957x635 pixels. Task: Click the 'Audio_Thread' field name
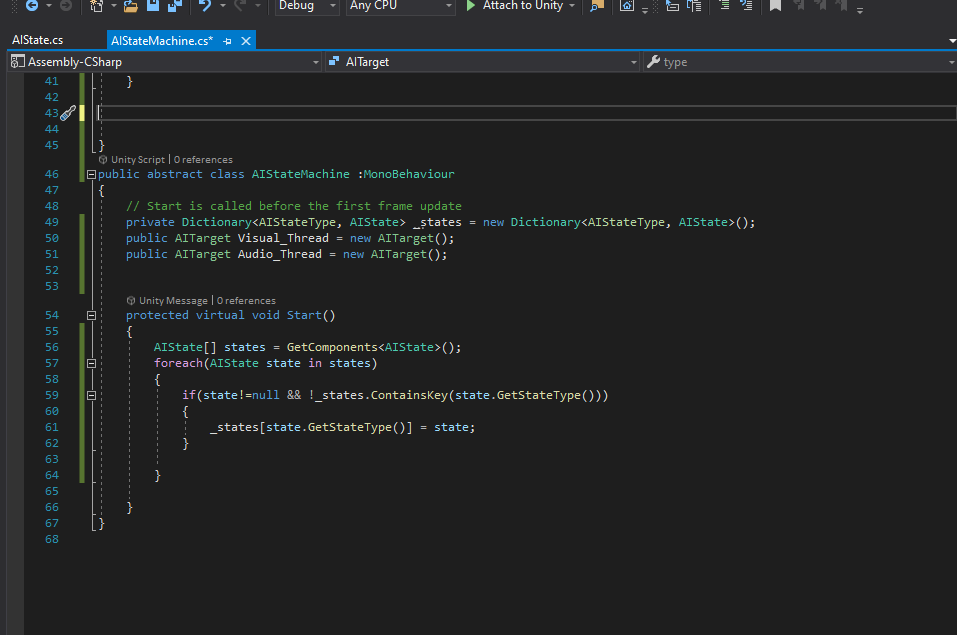click(x=280, y=254)
